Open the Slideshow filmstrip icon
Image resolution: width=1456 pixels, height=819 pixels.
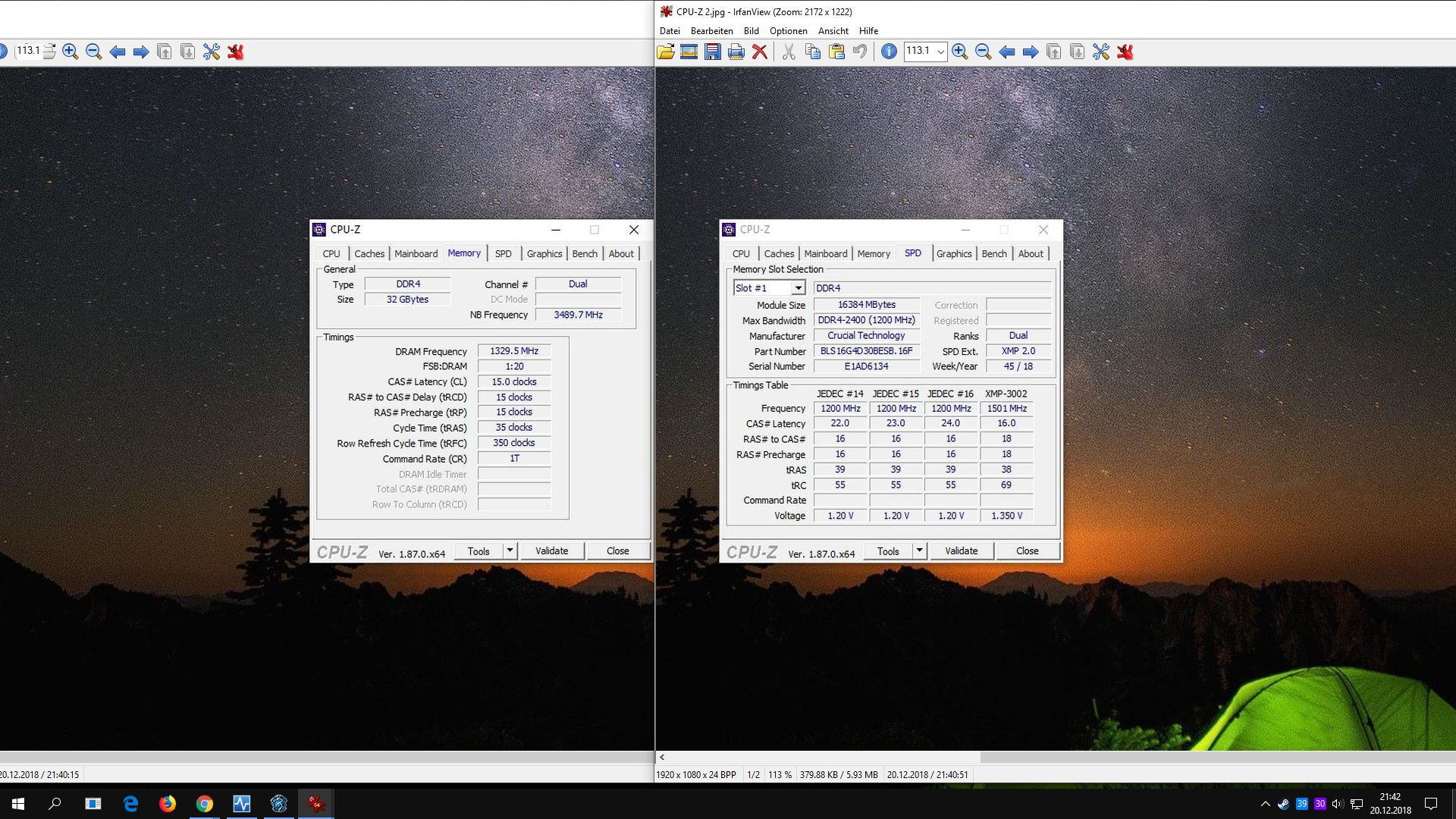[x=689, y=52]
